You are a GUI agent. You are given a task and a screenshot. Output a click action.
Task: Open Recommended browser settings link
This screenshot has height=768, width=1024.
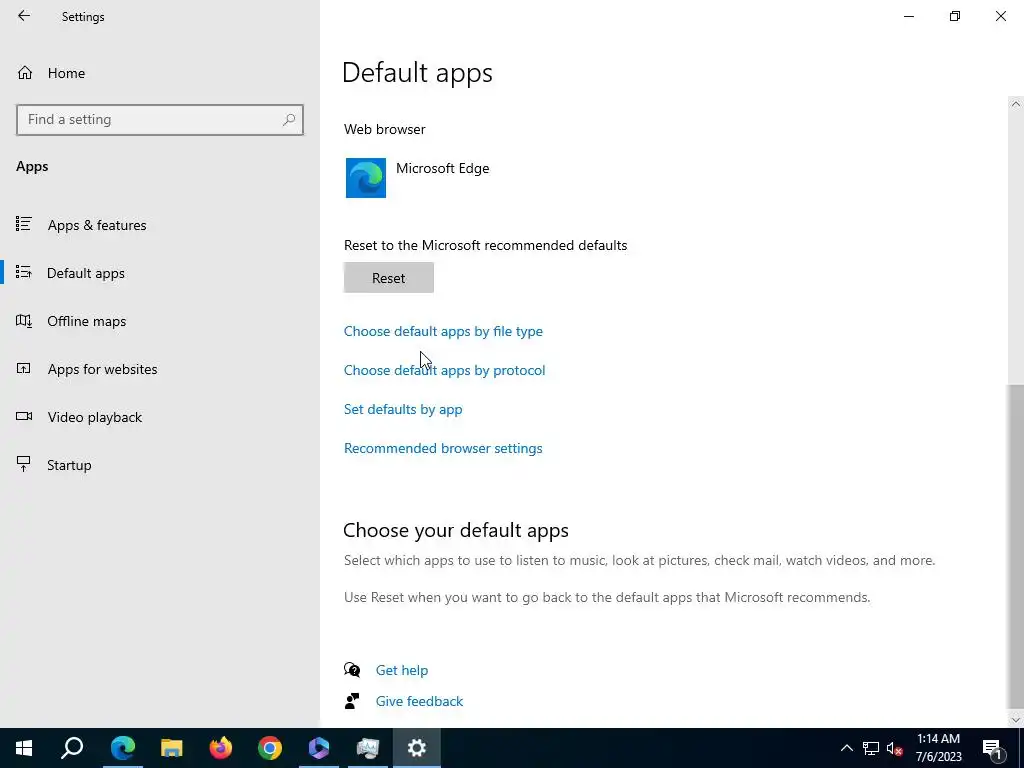[x=443, y=448]
